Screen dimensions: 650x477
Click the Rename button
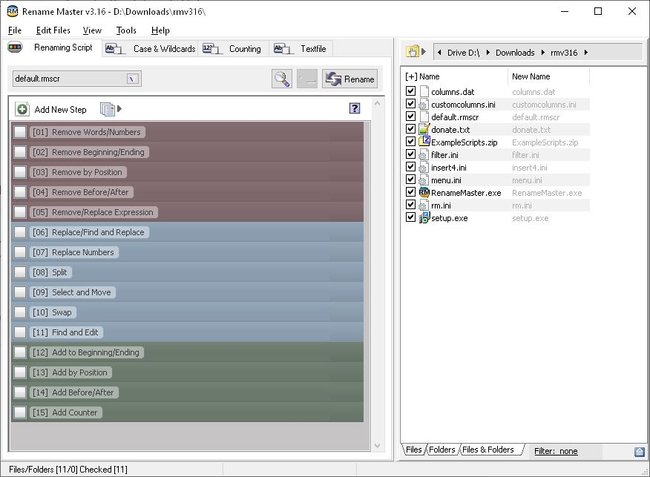click(350, 79)
